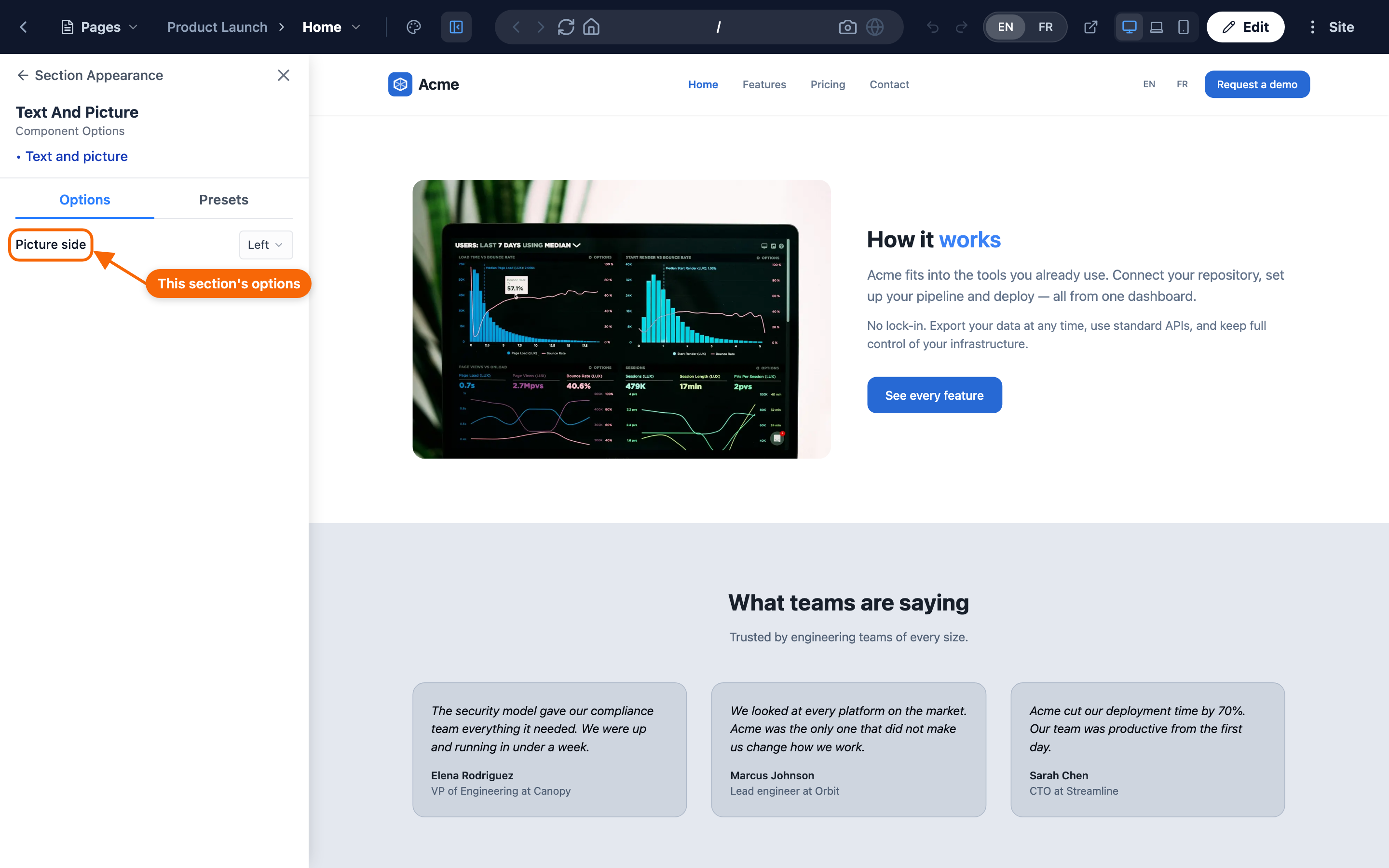Open the Contact nav link
Image resolution: width=1389 pixels, height=868 pixels.
click(889, 84)
